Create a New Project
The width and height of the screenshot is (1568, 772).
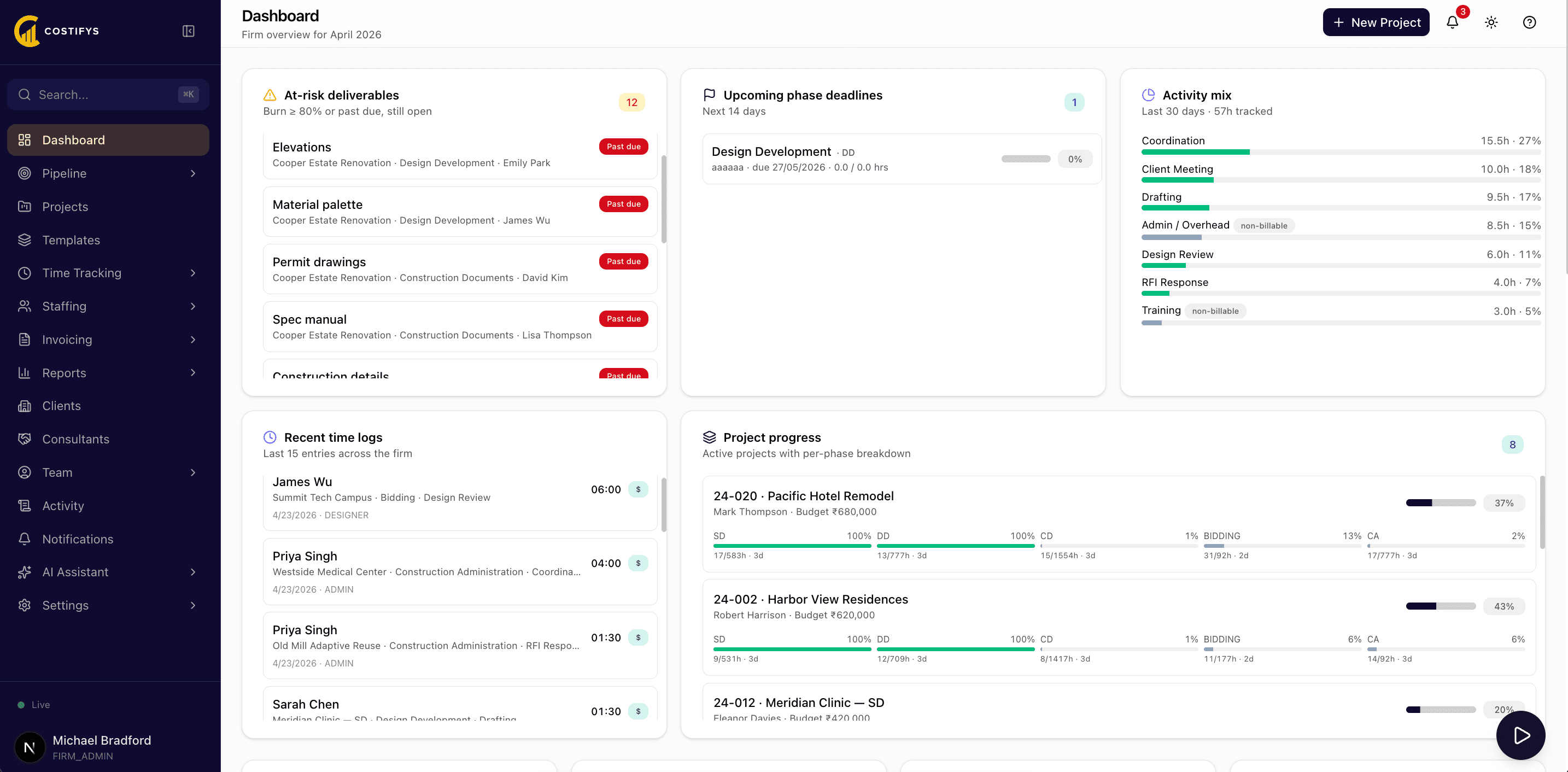pos(1376,22)
